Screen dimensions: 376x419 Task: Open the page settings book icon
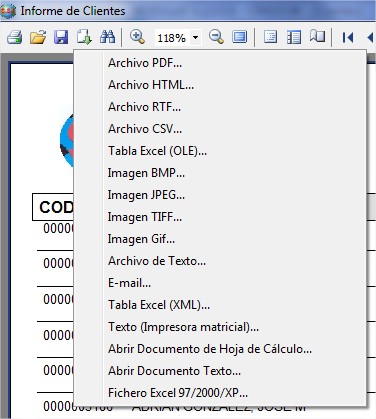[317, 36]
